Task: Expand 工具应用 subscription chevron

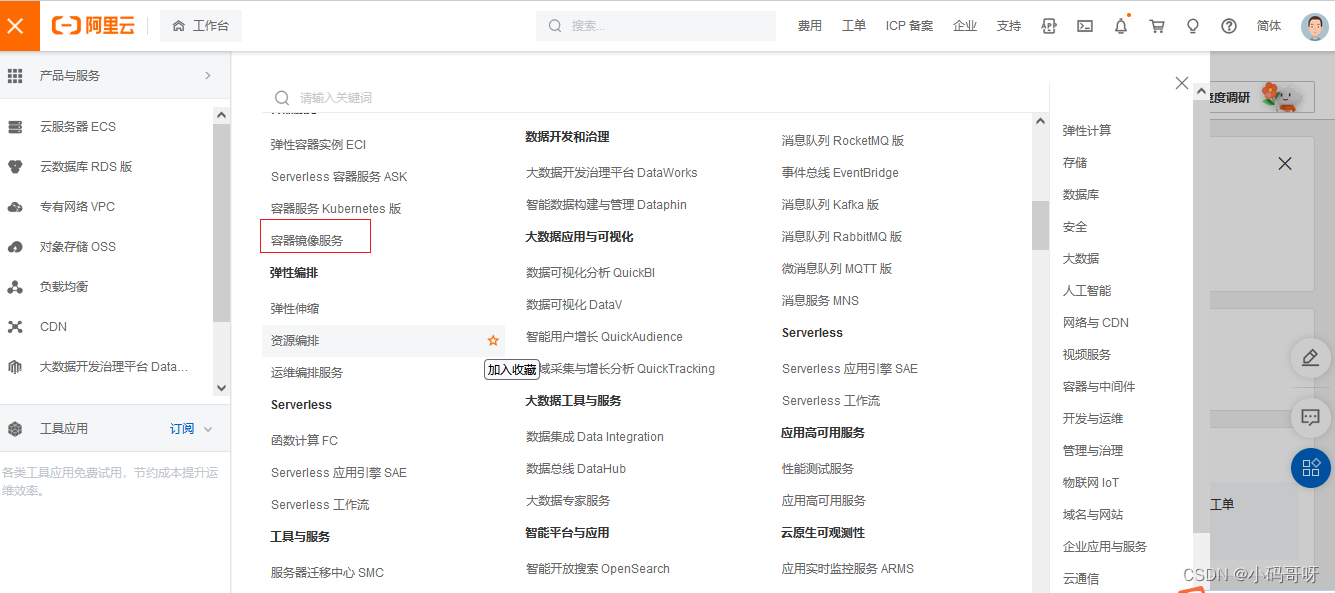Action: (208, 429)
